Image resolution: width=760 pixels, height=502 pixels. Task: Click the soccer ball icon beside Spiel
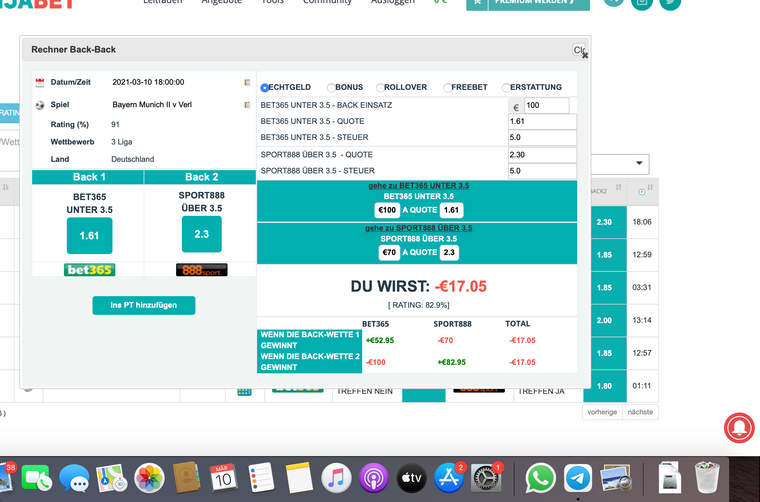coord(40,105)
